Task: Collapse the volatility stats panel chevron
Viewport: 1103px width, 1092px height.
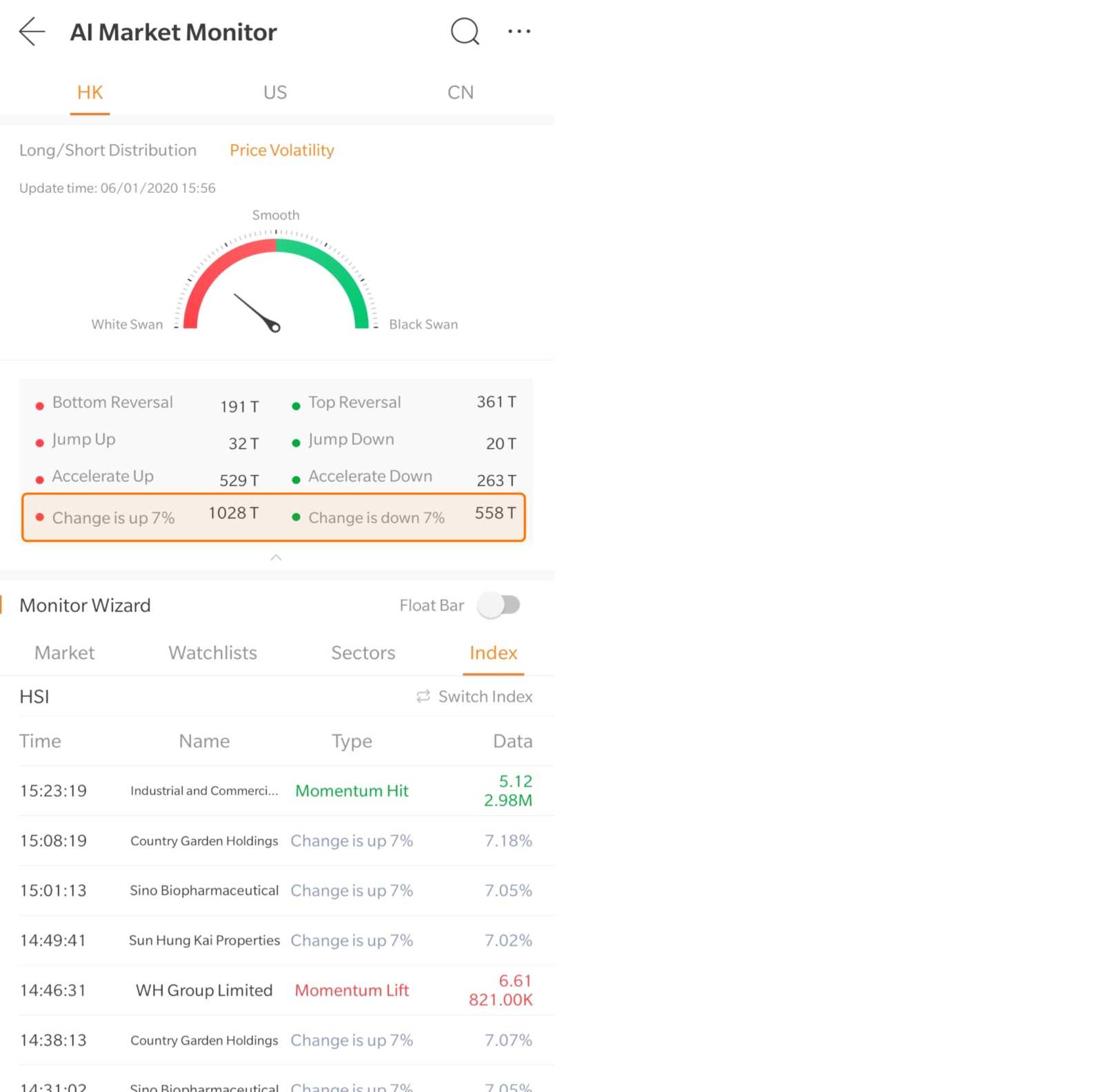Action: pyautogui.click(x=276, y=557)
